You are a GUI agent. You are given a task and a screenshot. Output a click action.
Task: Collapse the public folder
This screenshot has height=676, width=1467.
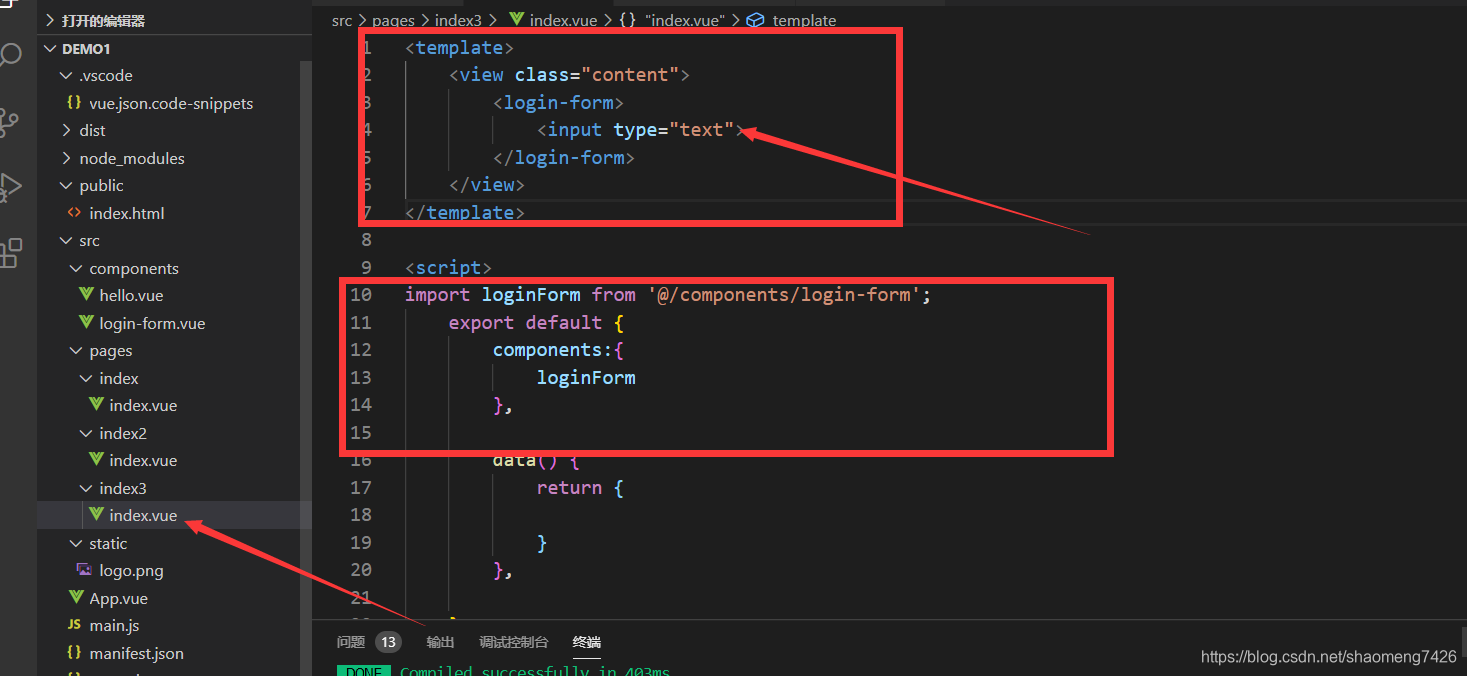(x=66, y=185)
